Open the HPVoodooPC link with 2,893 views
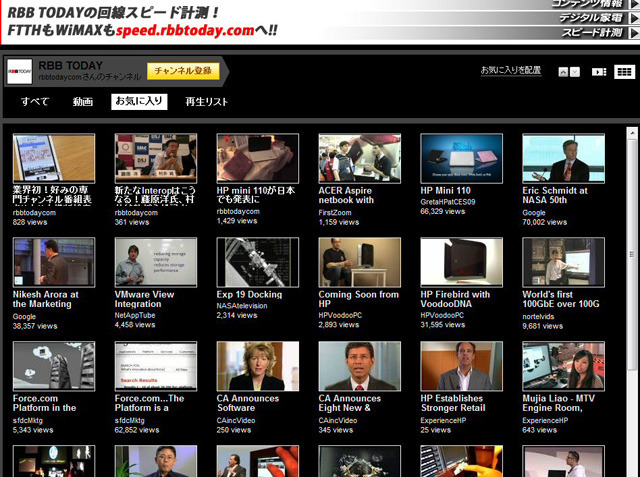The height and width of the screenshot is (477, 640). (340, 315)
